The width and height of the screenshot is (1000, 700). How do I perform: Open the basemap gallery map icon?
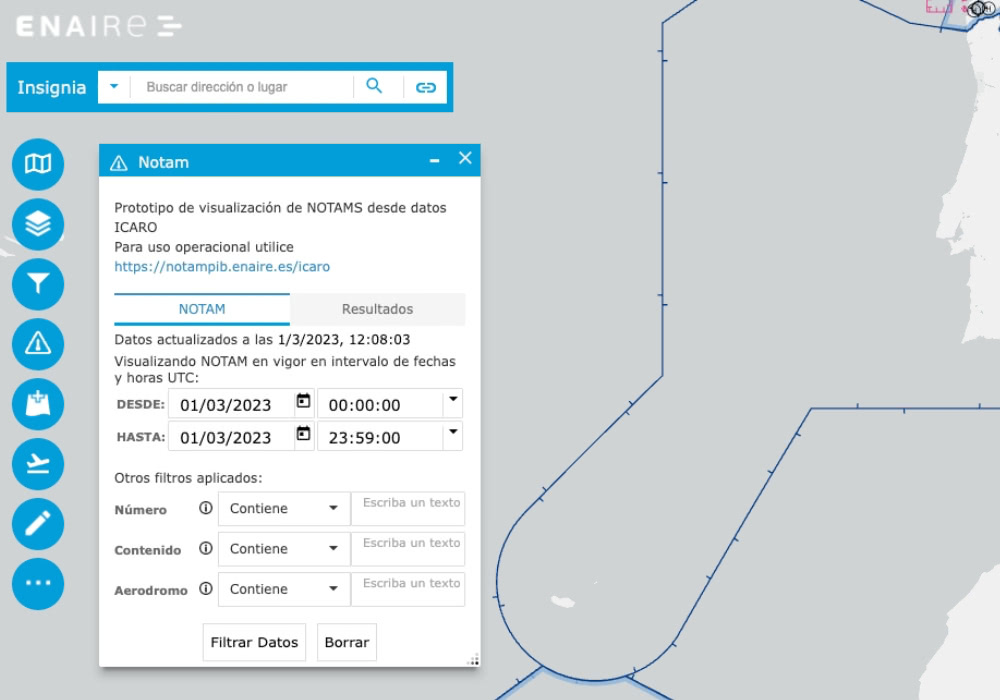[x=38, y=164]
